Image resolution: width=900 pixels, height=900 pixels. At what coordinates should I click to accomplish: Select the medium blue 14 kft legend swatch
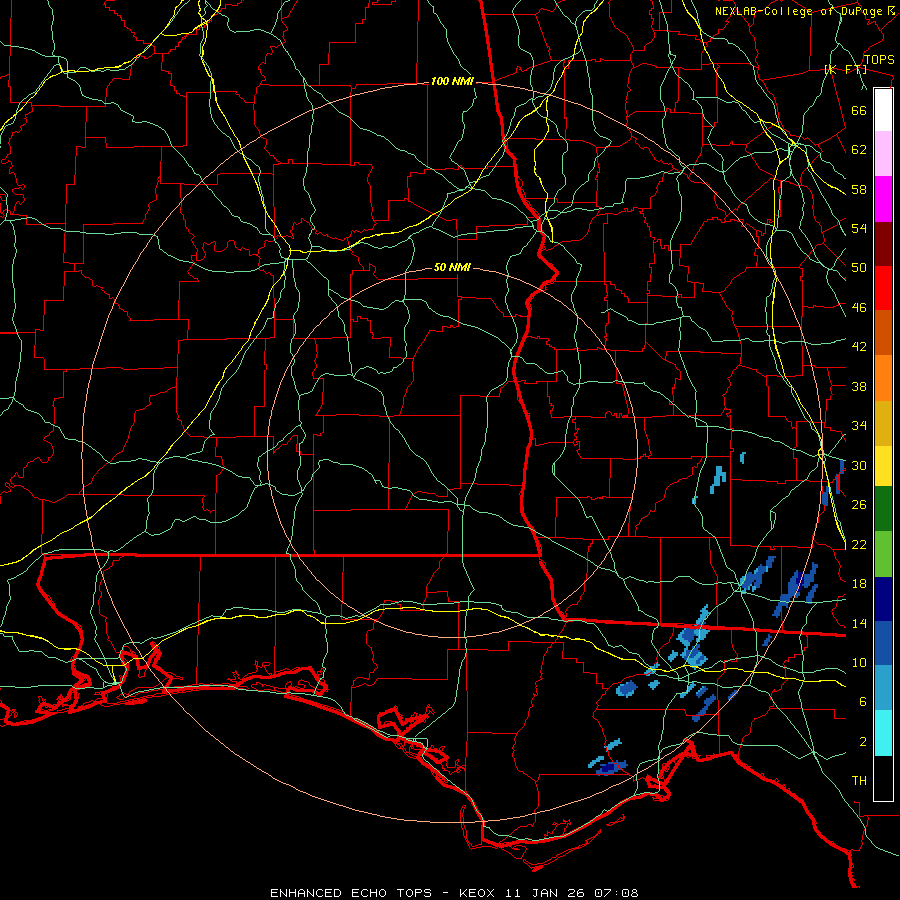883,642
